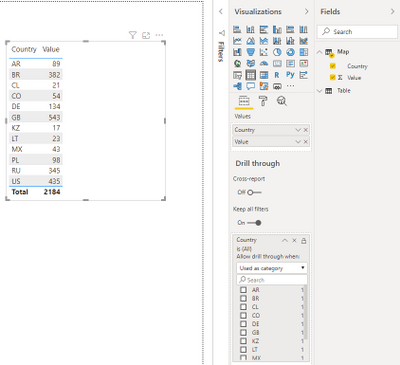Turn on the Cross-report toggle
This screenshot has height=365, width=400.
point(254,192)
